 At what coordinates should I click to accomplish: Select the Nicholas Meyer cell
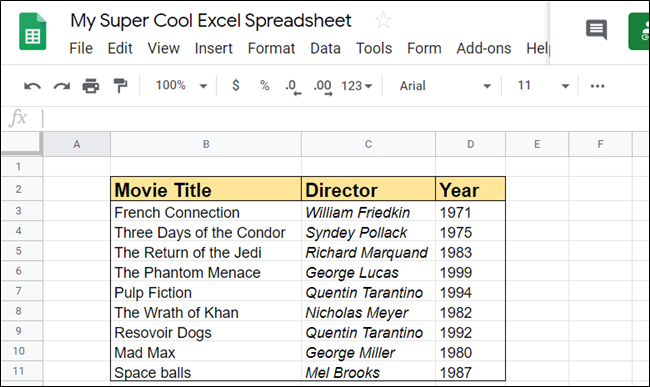(368, 311)
